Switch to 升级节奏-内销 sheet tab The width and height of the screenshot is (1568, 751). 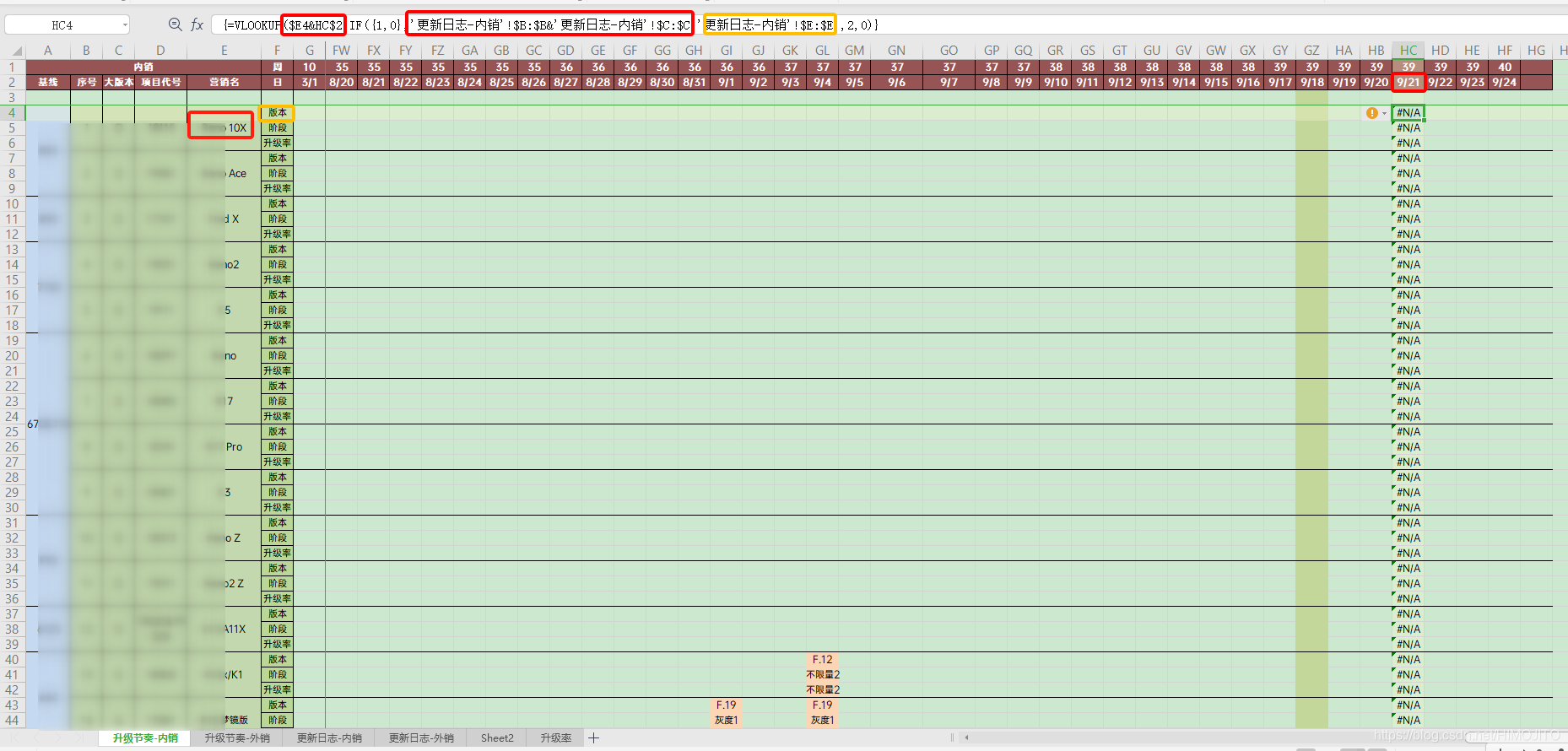(145, 738)
